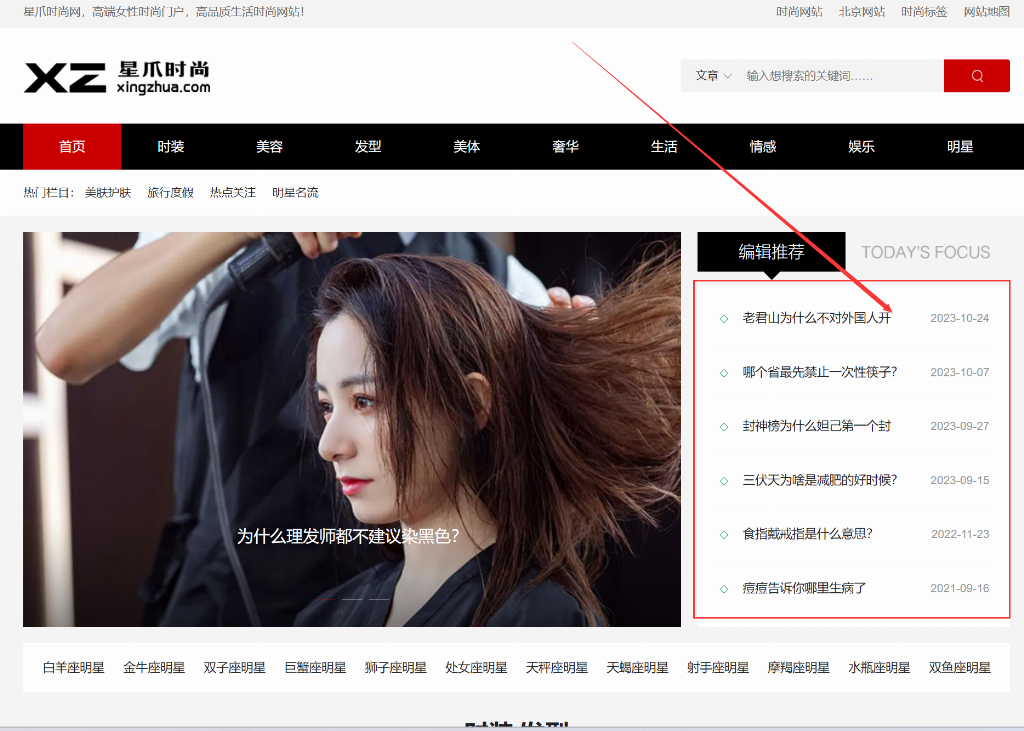Click the date 2023-09-27
This screenshot has height=731, width=1024.
pos(959,427)
